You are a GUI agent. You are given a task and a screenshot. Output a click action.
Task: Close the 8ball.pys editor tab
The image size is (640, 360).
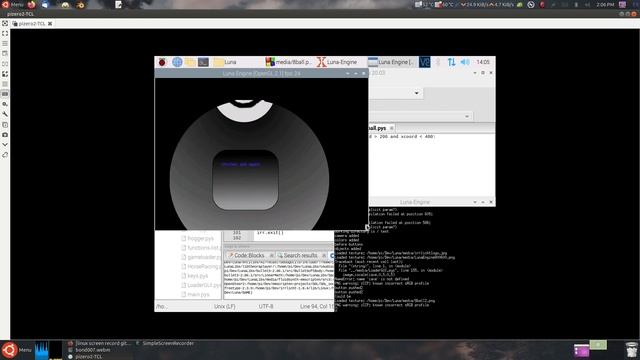pos(391,128)
